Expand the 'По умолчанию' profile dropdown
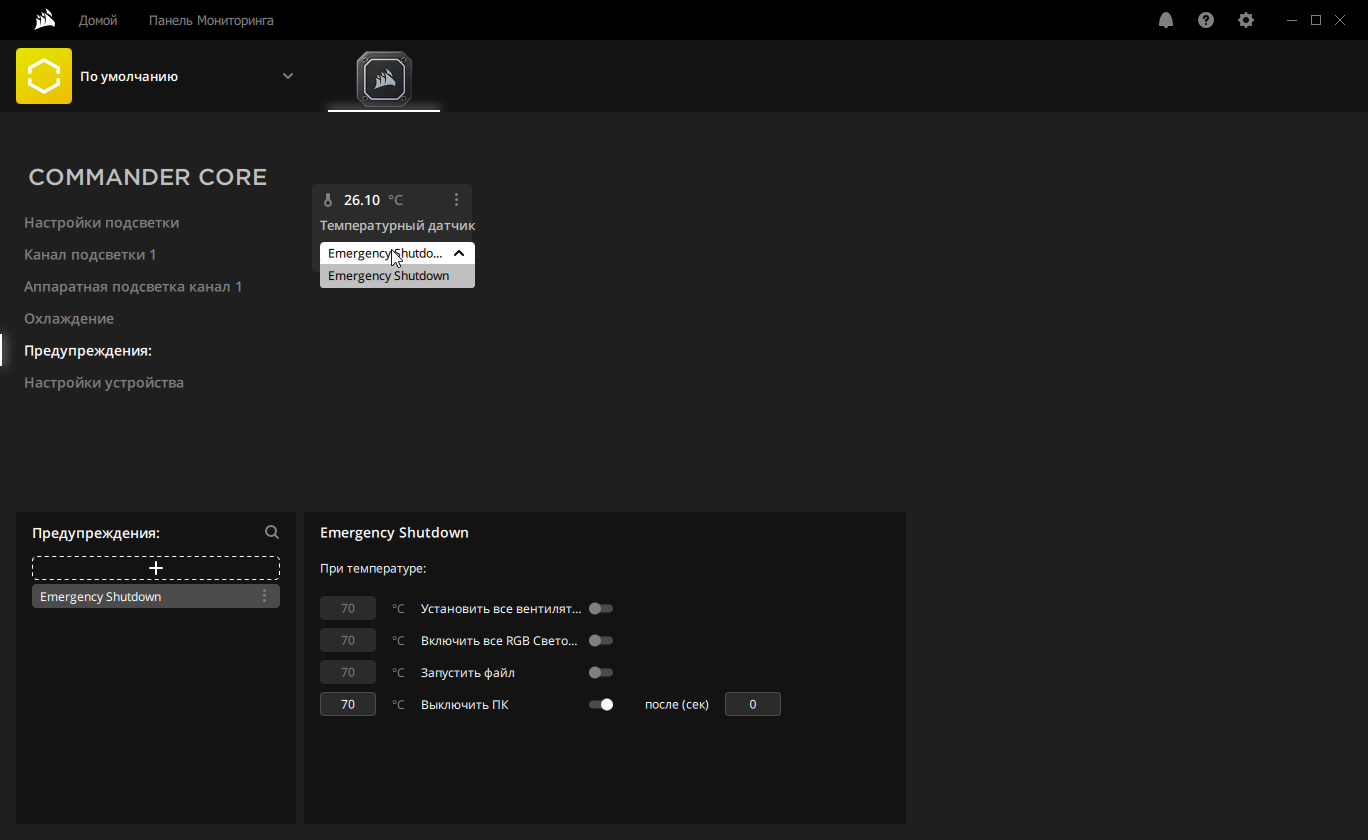Image resolution: width=1368 pixels, height=840 pixels. click(x=288, y=76)
